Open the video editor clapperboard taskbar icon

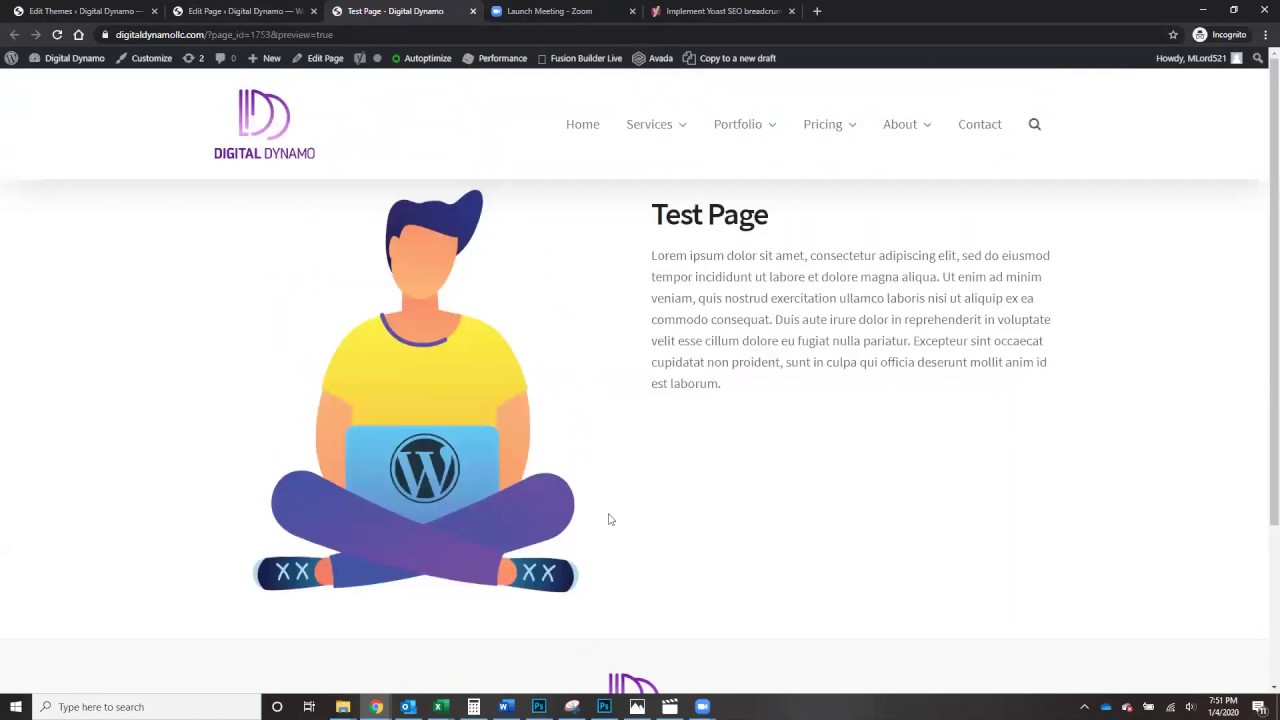(x=670, y=707)
